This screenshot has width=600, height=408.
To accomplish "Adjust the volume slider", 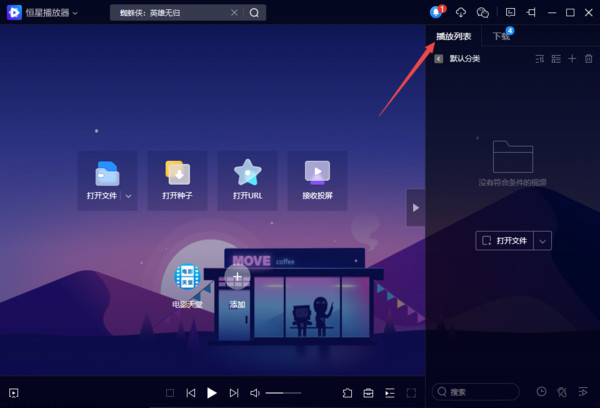I will tap(283, 393).
